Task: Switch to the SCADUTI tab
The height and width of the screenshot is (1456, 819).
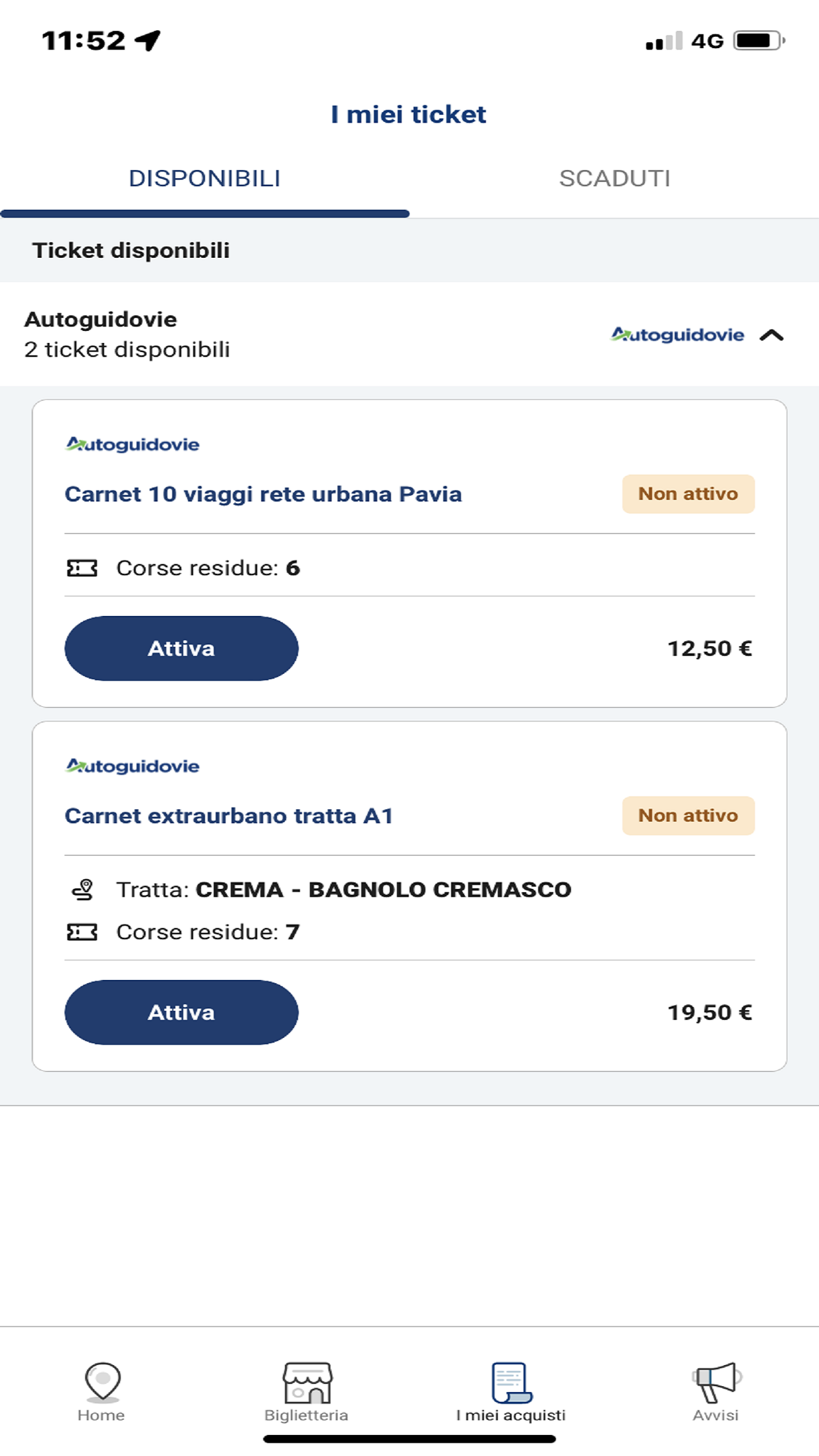Action: tap(614, 178)
